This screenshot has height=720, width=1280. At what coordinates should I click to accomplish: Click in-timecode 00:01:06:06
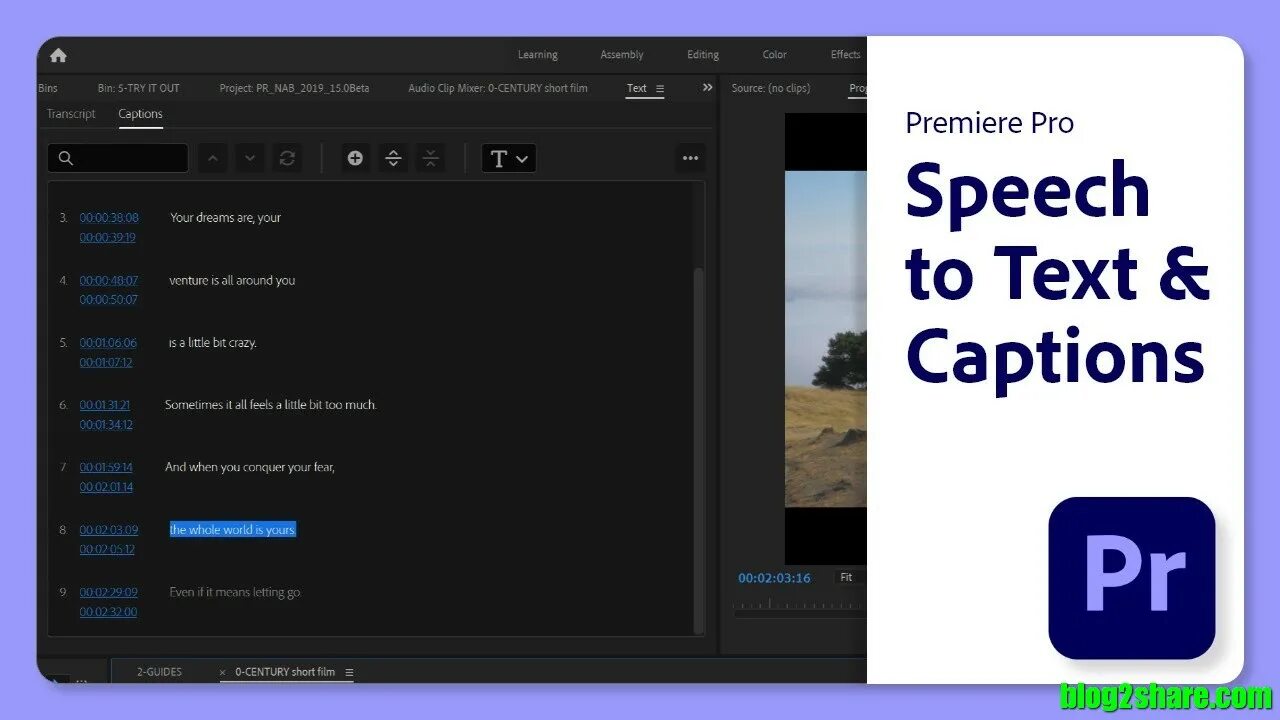108,342
